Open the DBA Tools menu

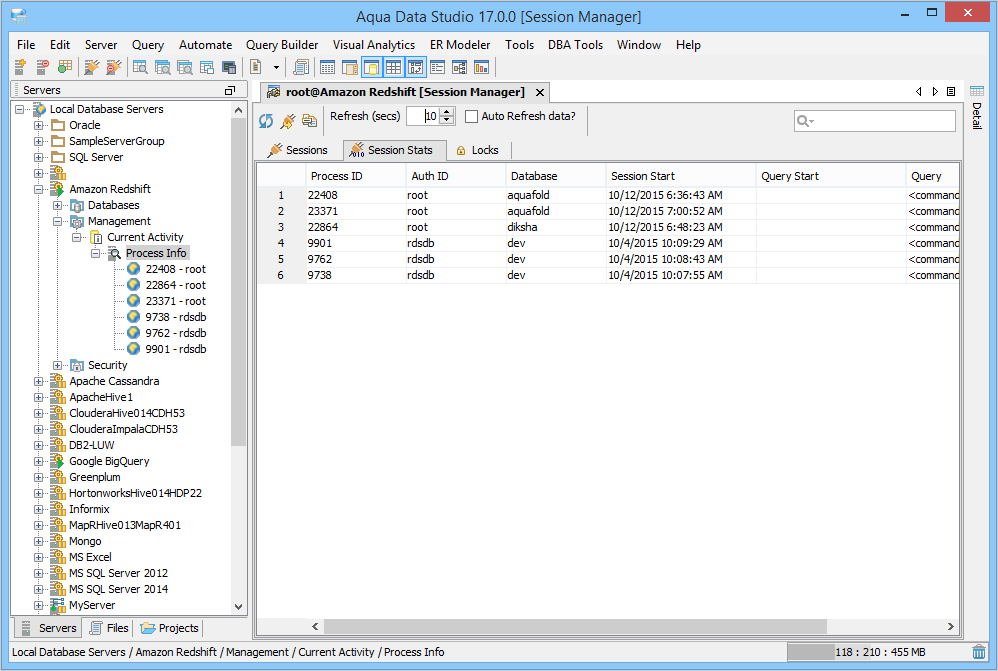[x=575, y=45]
